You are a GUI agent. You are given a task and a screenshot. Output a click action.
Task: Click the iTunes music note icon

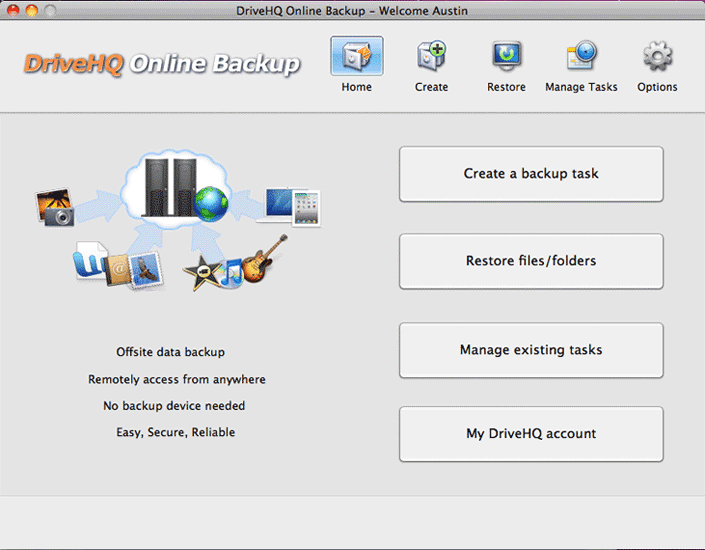coord(231,273)
